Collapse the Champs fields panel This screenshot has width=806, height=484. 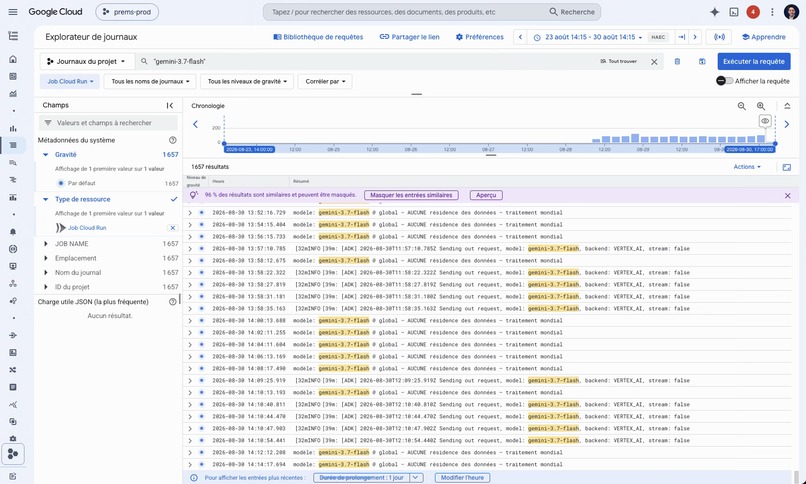(170, 105)
